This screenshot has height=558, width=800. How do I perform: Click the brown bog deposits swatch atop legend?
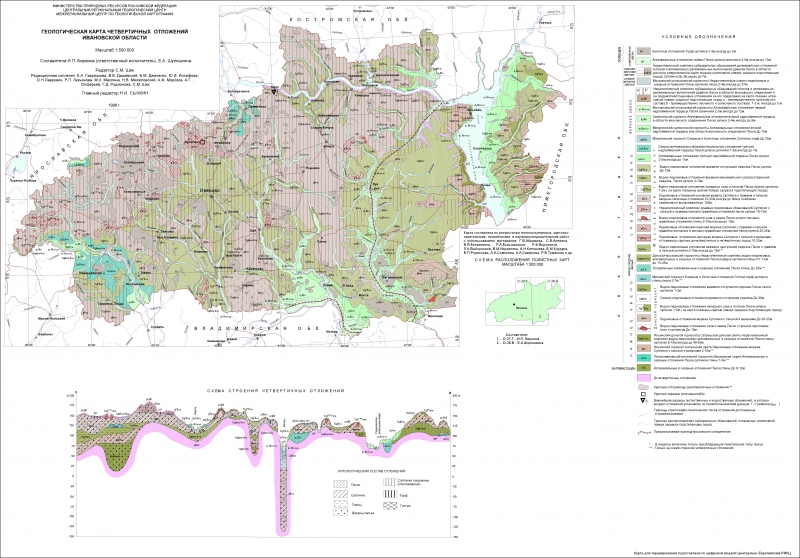point(644,51)
